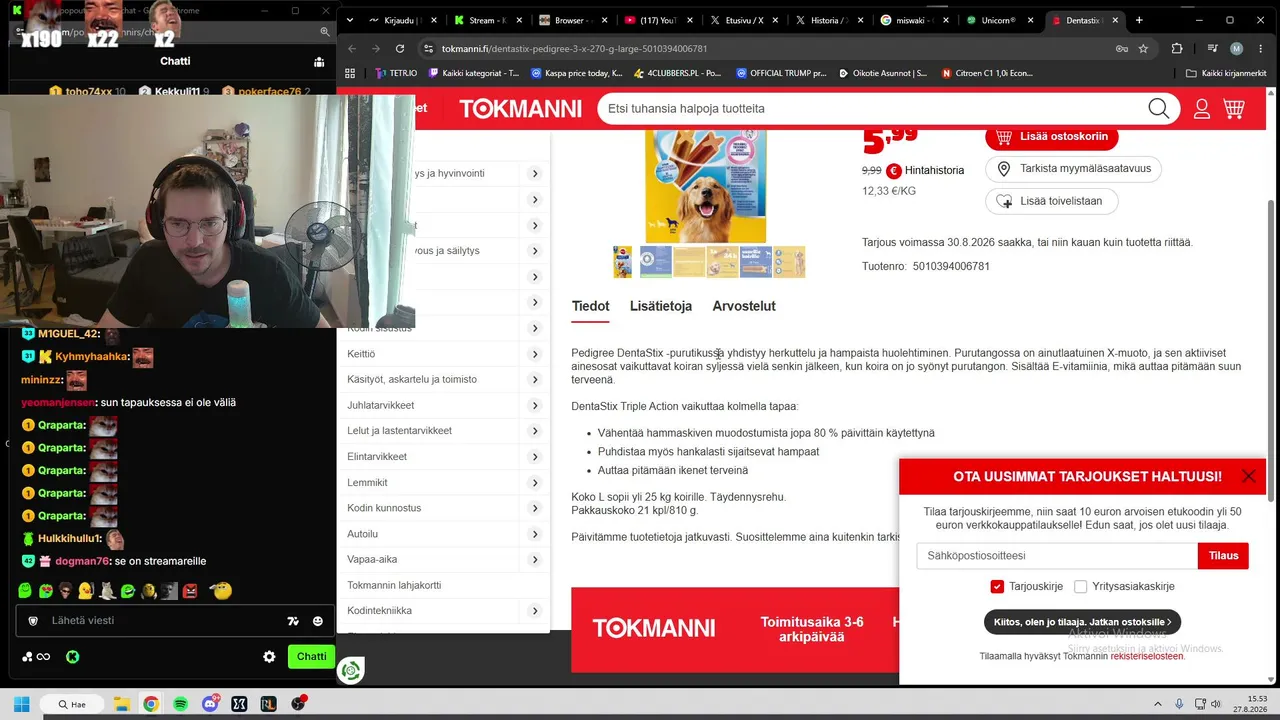
Task: Select the first product thumbnail image
Action: [x=622, y=262]
